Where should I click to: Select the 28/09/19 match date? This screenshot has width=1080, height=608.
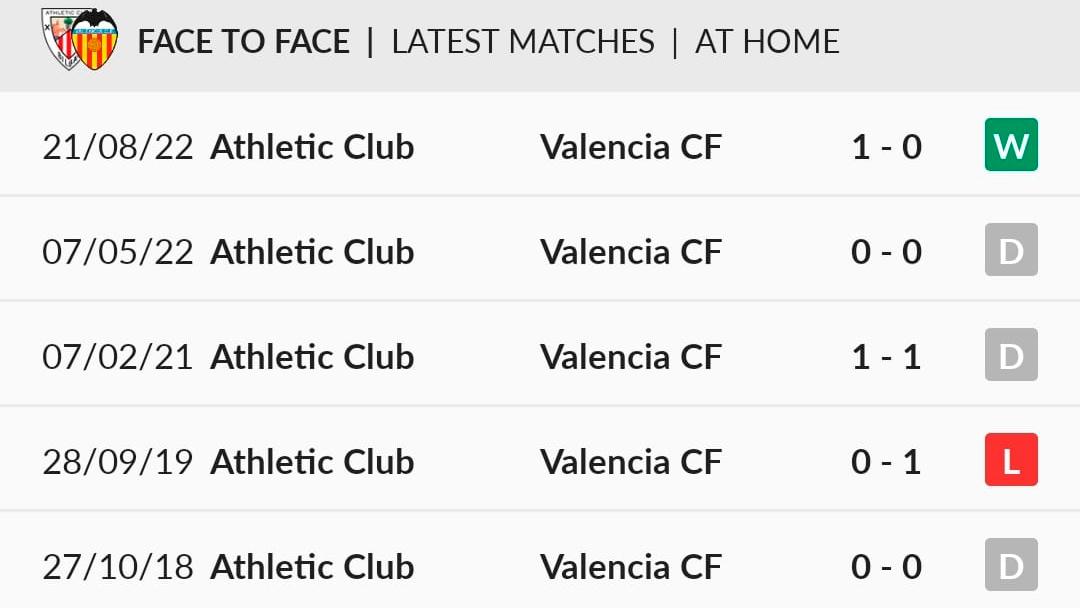[118, 462]
